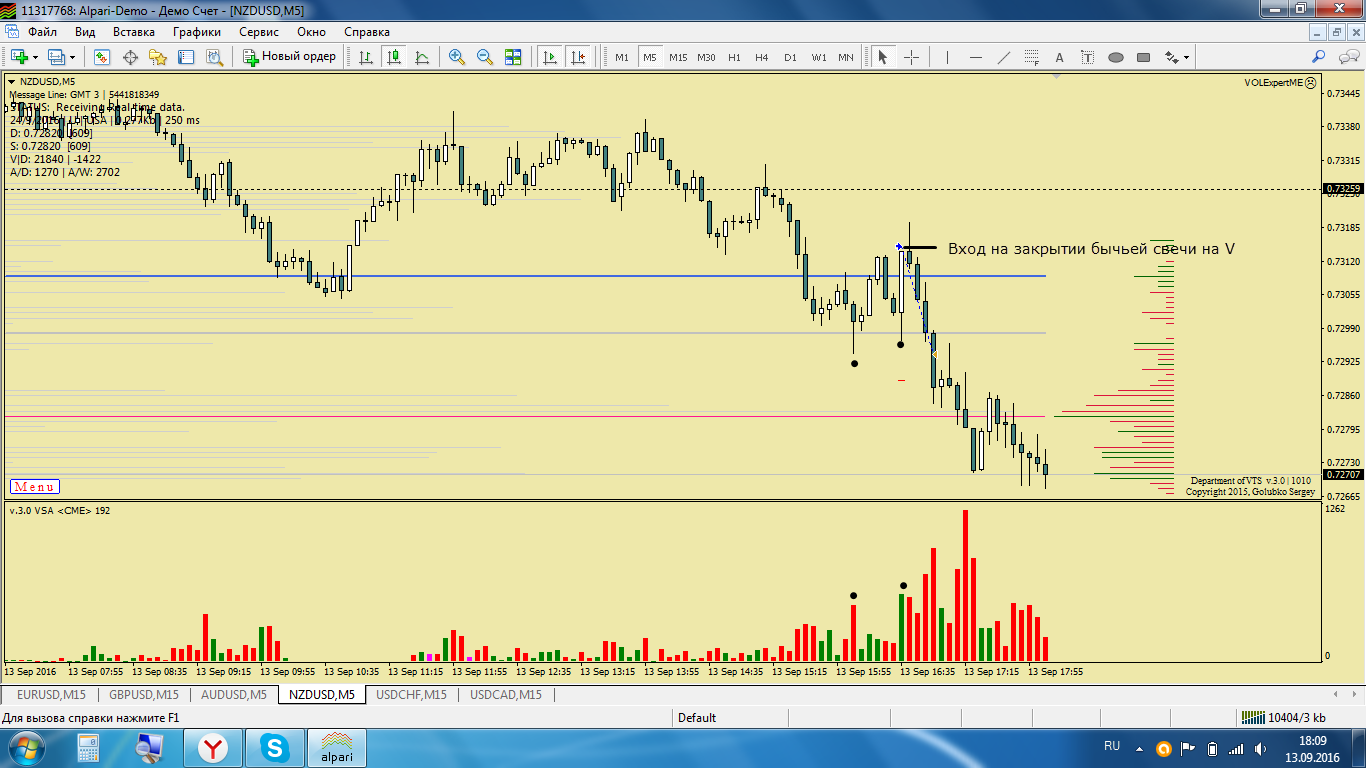This screenshot has width=1366, height=768.
Task: Select the M30 timeframe
Action: coord(706,57)
